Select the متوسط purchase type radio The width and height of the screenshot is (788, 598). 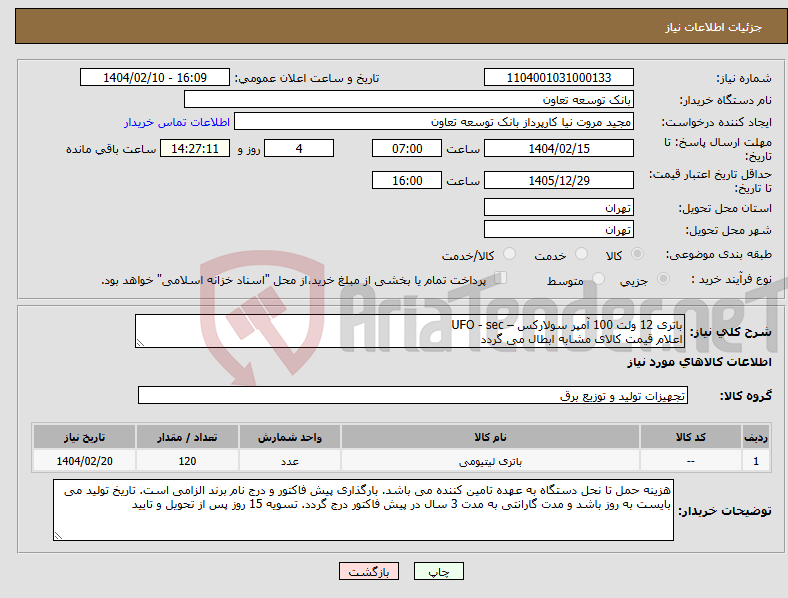pos(598,278)
